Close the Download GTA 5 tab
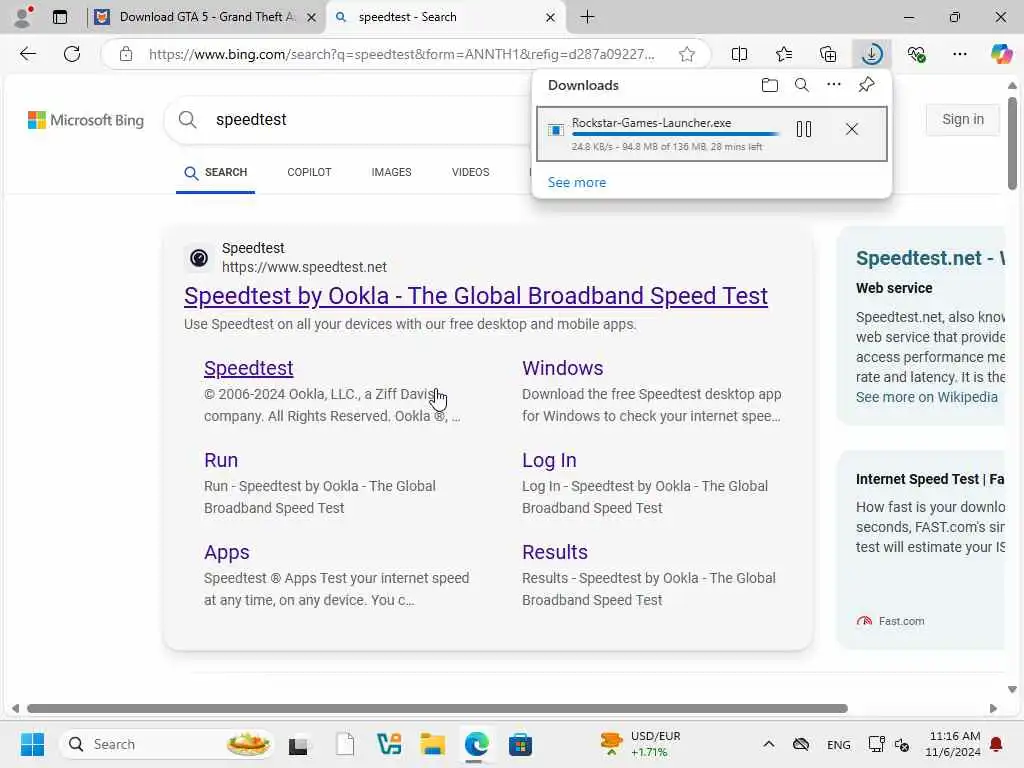The height and width of the screenshot is (768, 1024). coord(312,18)
